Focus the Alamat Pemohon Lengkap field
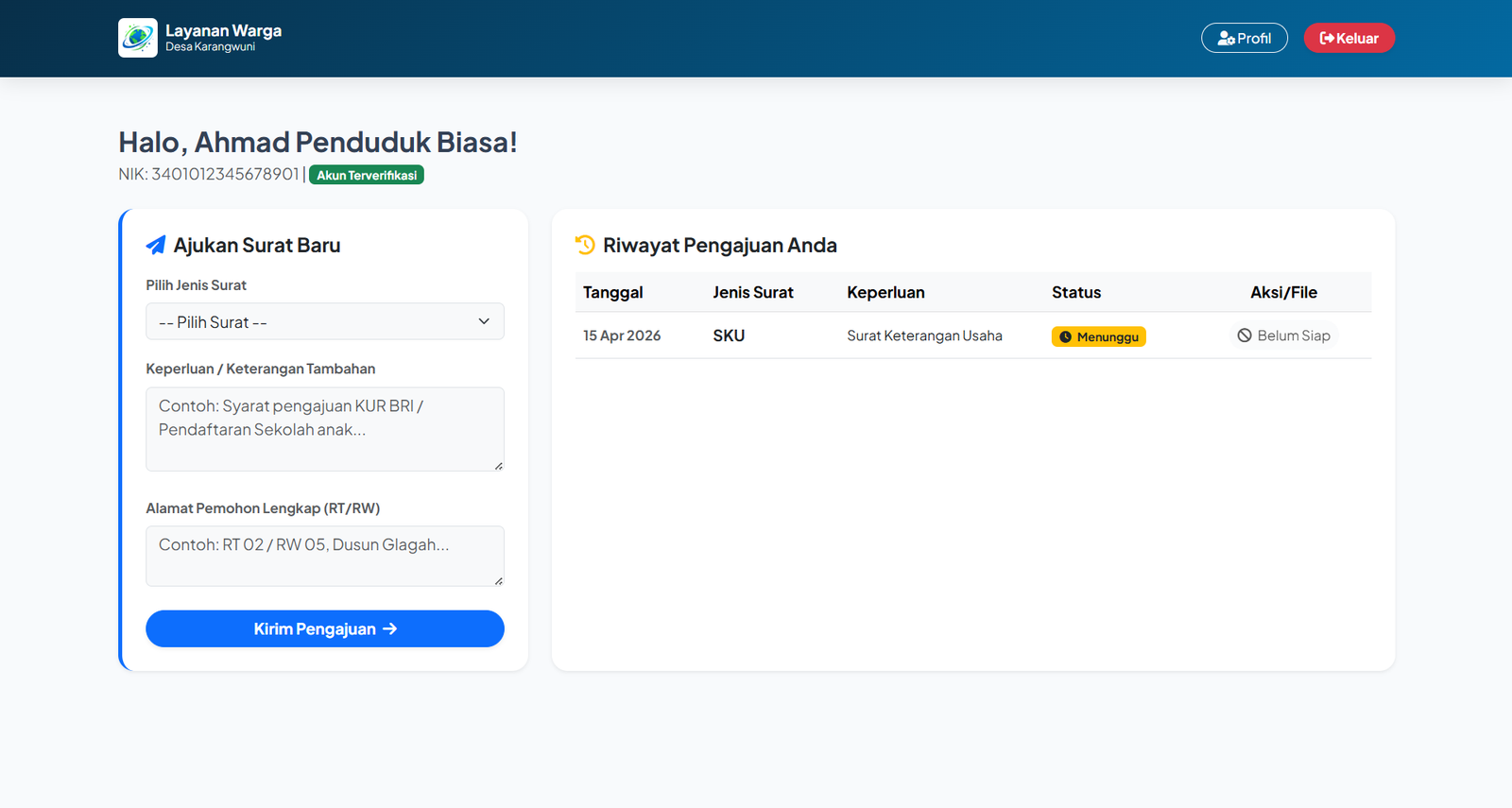 [x=325, y=556]
